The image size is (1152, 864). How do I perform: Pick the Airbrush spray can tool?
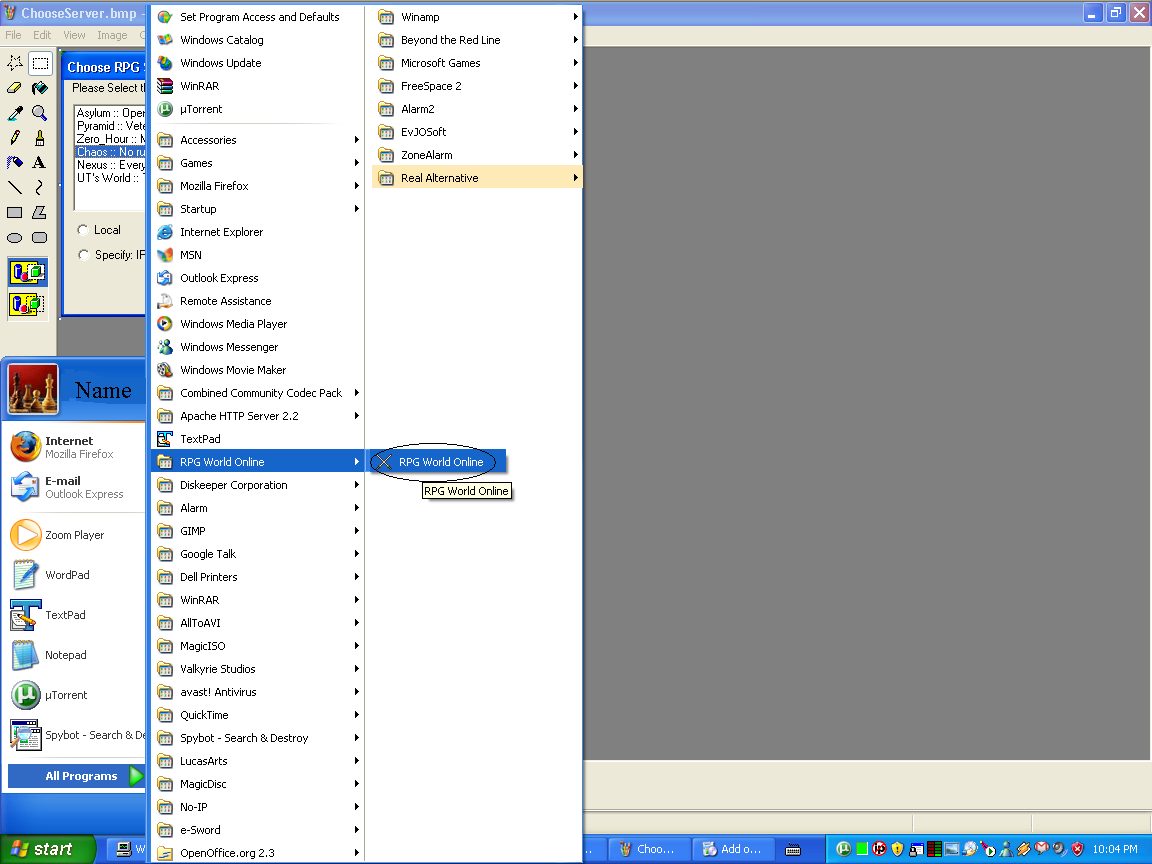(15, 162)
